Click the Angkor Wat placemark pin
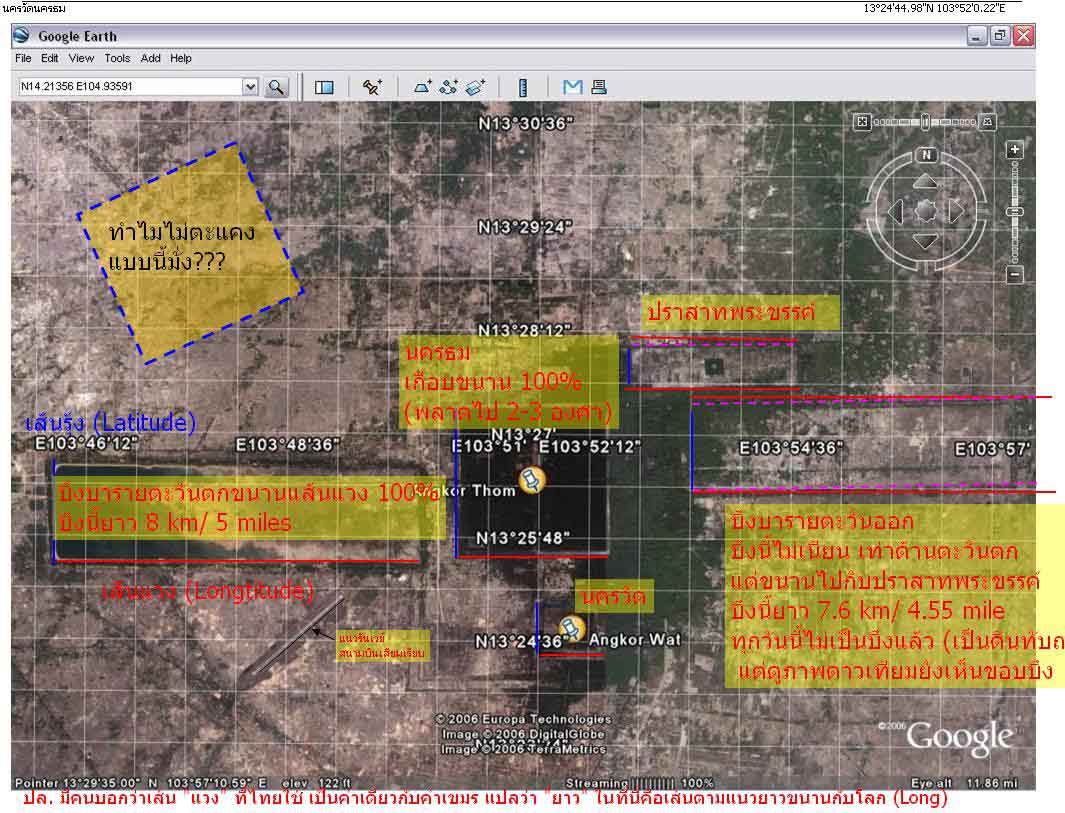This screenshot has height=813, width=1065. (571, 629)
